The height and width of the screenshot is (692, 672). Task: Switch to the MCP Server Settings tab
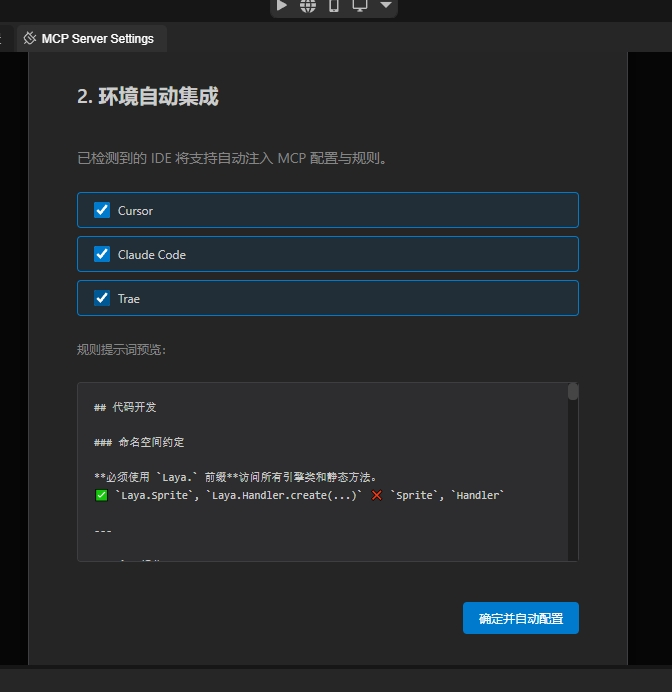pyautogui.click(x=97, y=38)
